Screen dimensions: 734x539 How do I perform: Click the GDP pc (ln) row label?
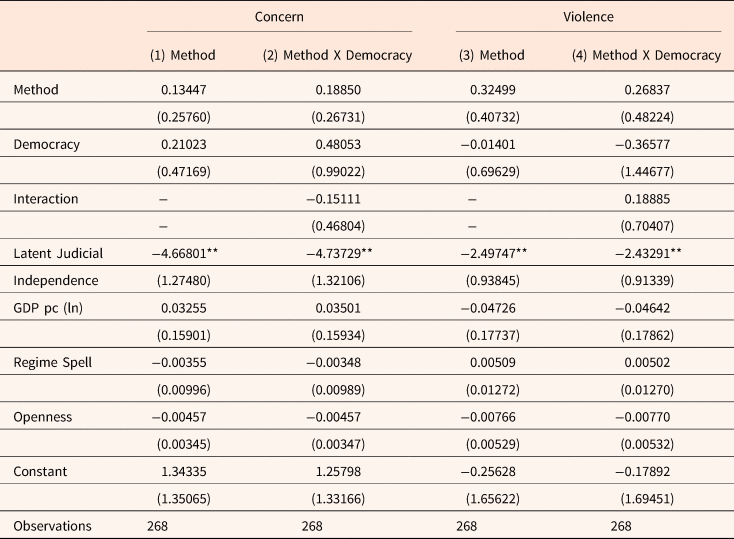coord(49,307)
